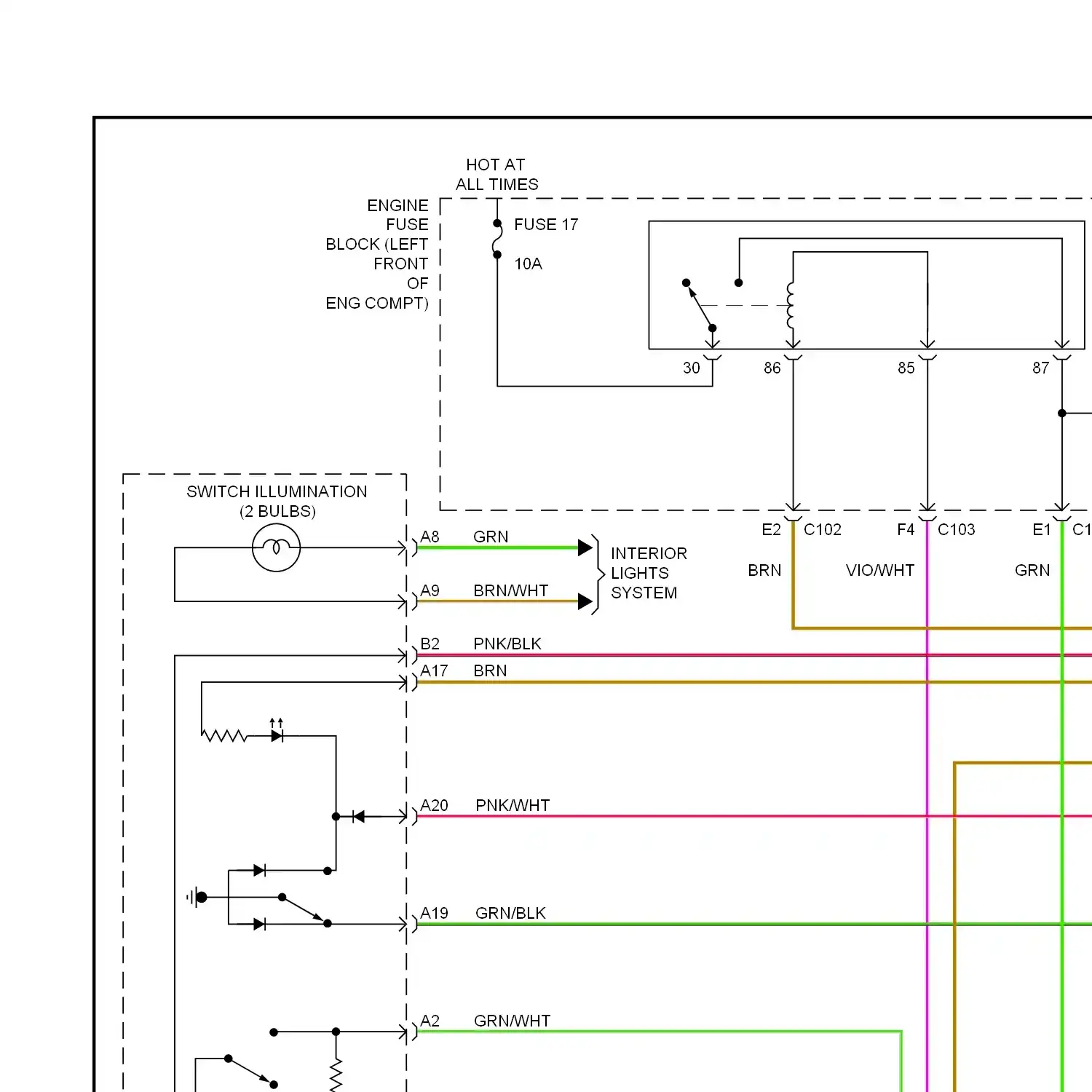Screen dimensions: 1092x1092
Task: Click relay terminal number 85
Action: click(906, 368)
